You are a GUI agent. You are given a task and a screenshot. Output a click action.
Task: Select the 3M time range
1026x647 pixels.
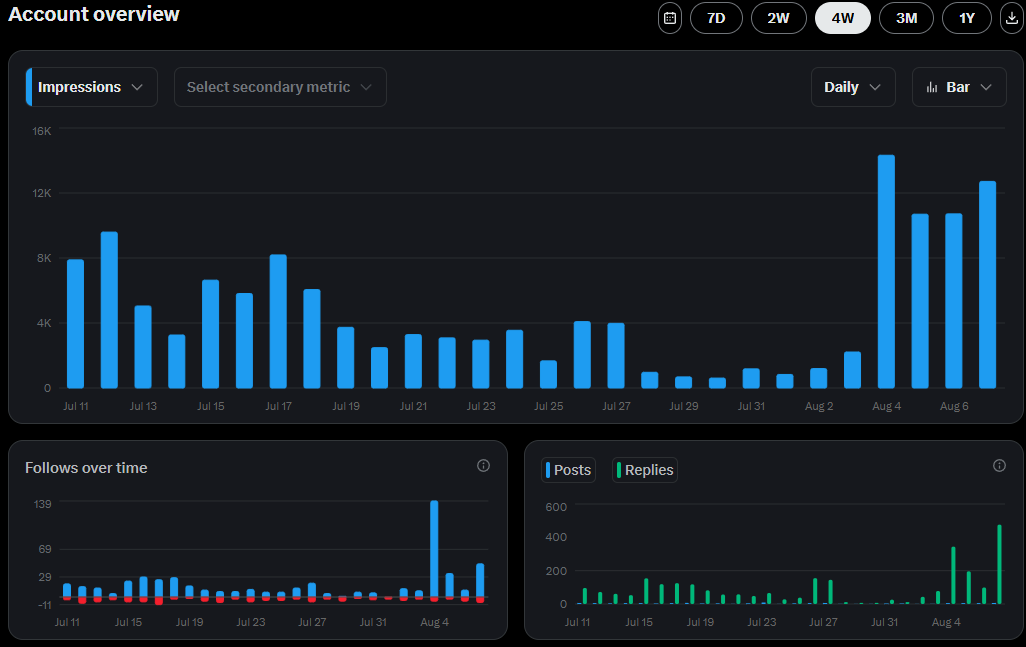[906, 18]
